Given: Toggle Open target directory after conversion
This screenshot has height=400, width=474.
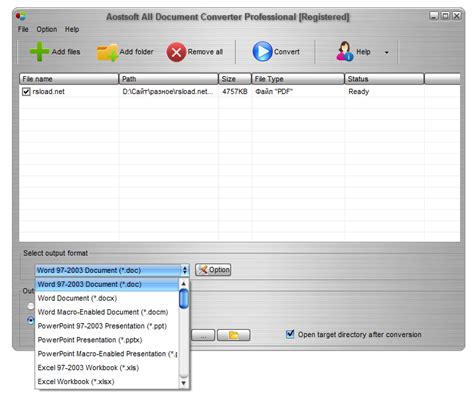Looking at the screenshot, I should 290,334.
